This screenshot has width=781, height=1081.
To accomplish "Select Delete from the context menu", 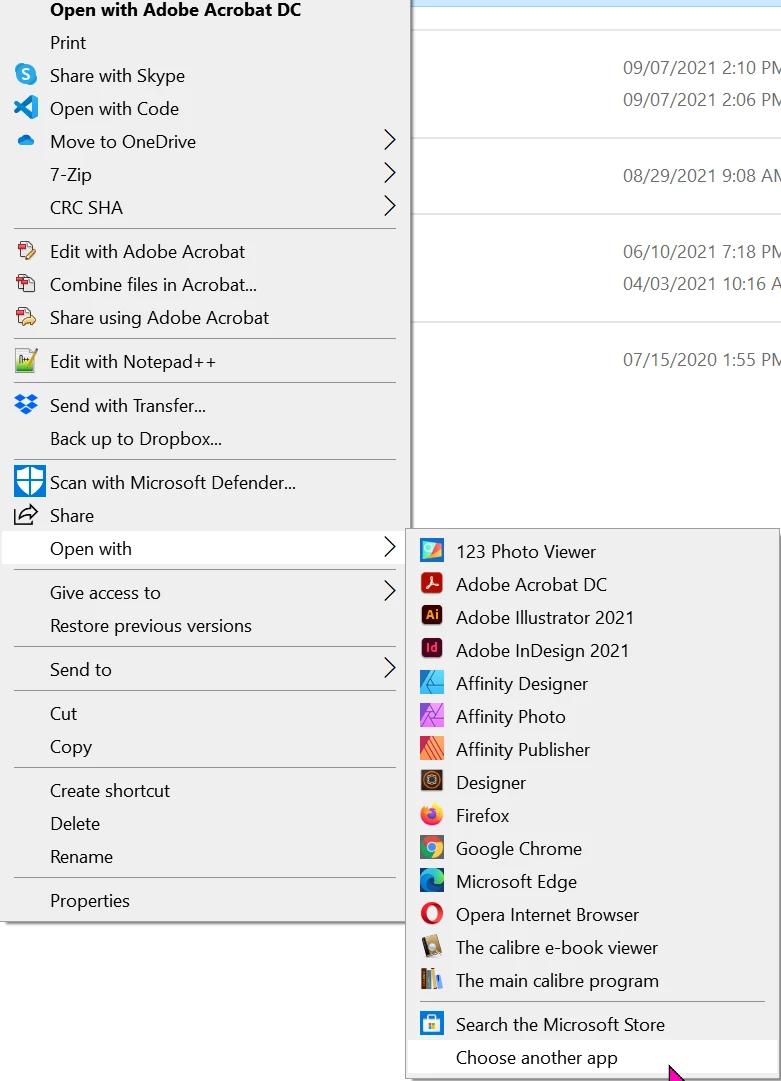I will pos(75,824).
